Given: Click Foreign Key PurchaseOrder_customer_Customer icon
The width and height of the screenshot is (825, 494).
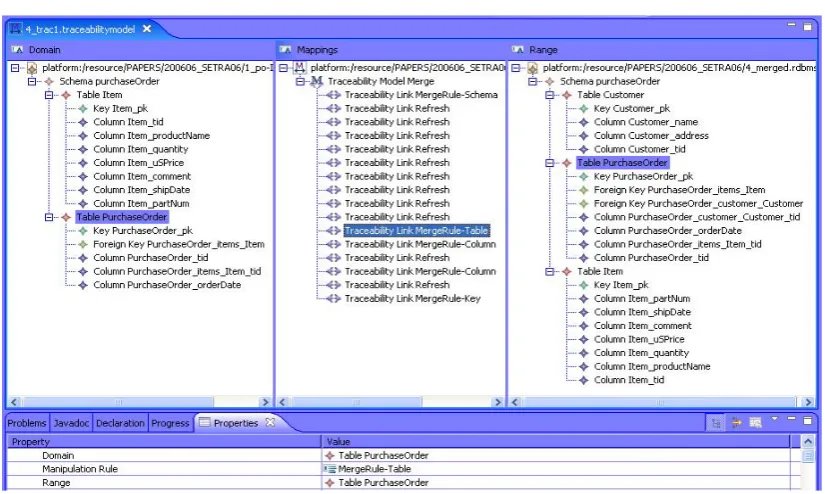Looking at the screenshot, I should pos(584,204).
